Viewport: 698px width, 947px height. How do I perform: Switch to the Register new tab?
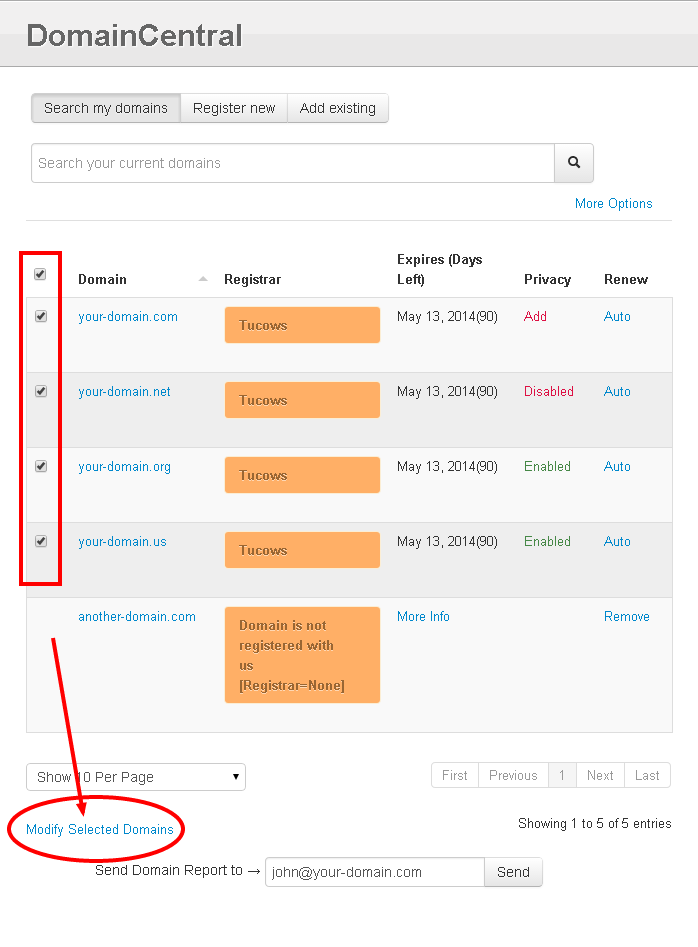(x=233, y=108)
